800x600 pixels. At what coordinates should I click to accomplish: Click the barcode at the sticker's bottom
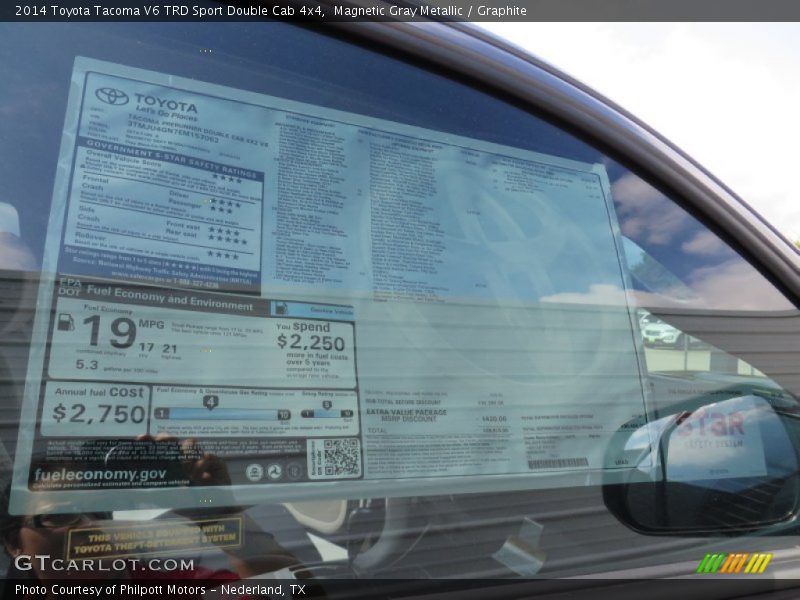[x=557, y=464]
